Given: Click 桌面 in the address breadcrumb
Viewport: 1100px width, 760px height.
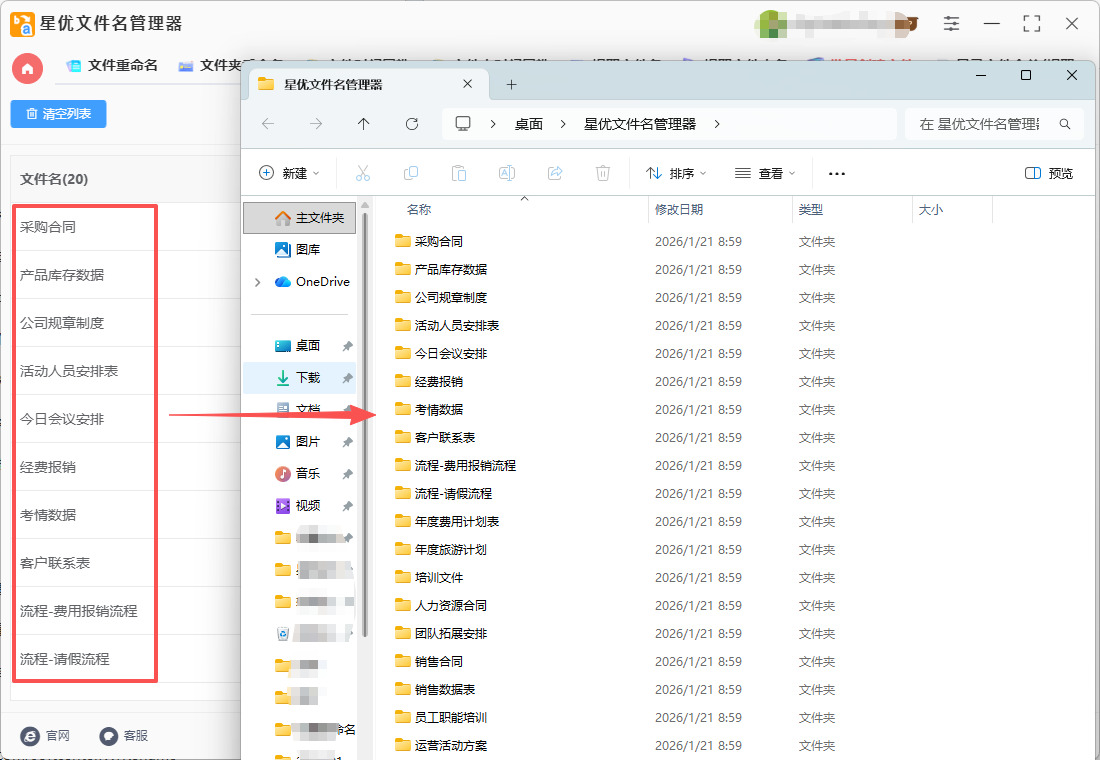Looking at the screenshot, I should click(x=529, y=124).
